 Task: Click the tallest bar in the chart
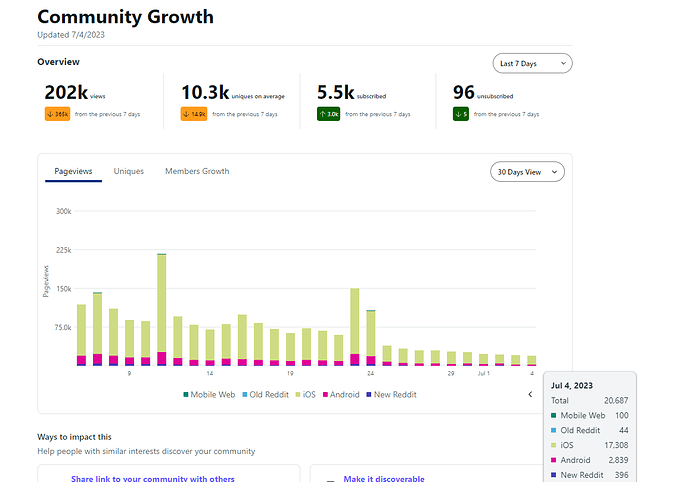[161, 300]
